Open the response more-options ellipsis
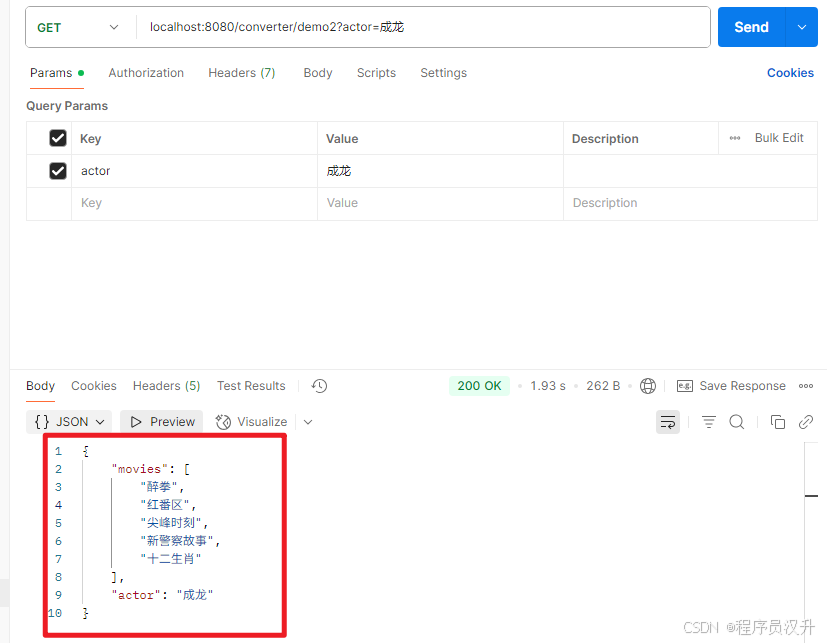 (x=806, y=386)
